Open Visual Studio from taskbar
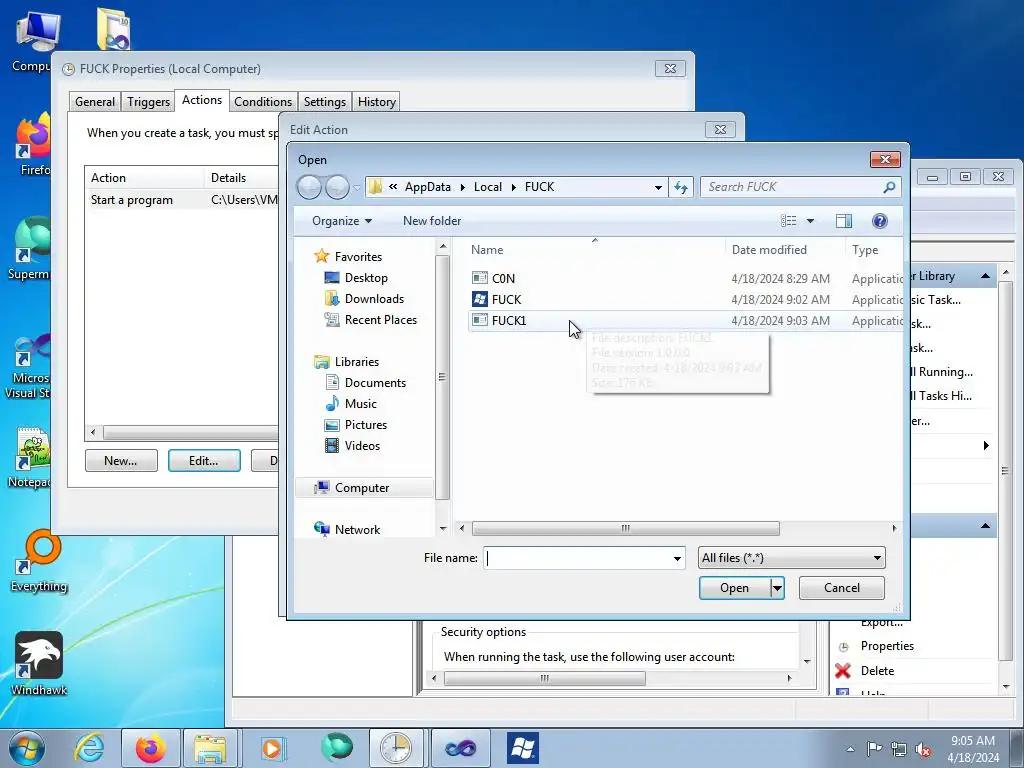The image size is (1024, 768). pos(460,748)
